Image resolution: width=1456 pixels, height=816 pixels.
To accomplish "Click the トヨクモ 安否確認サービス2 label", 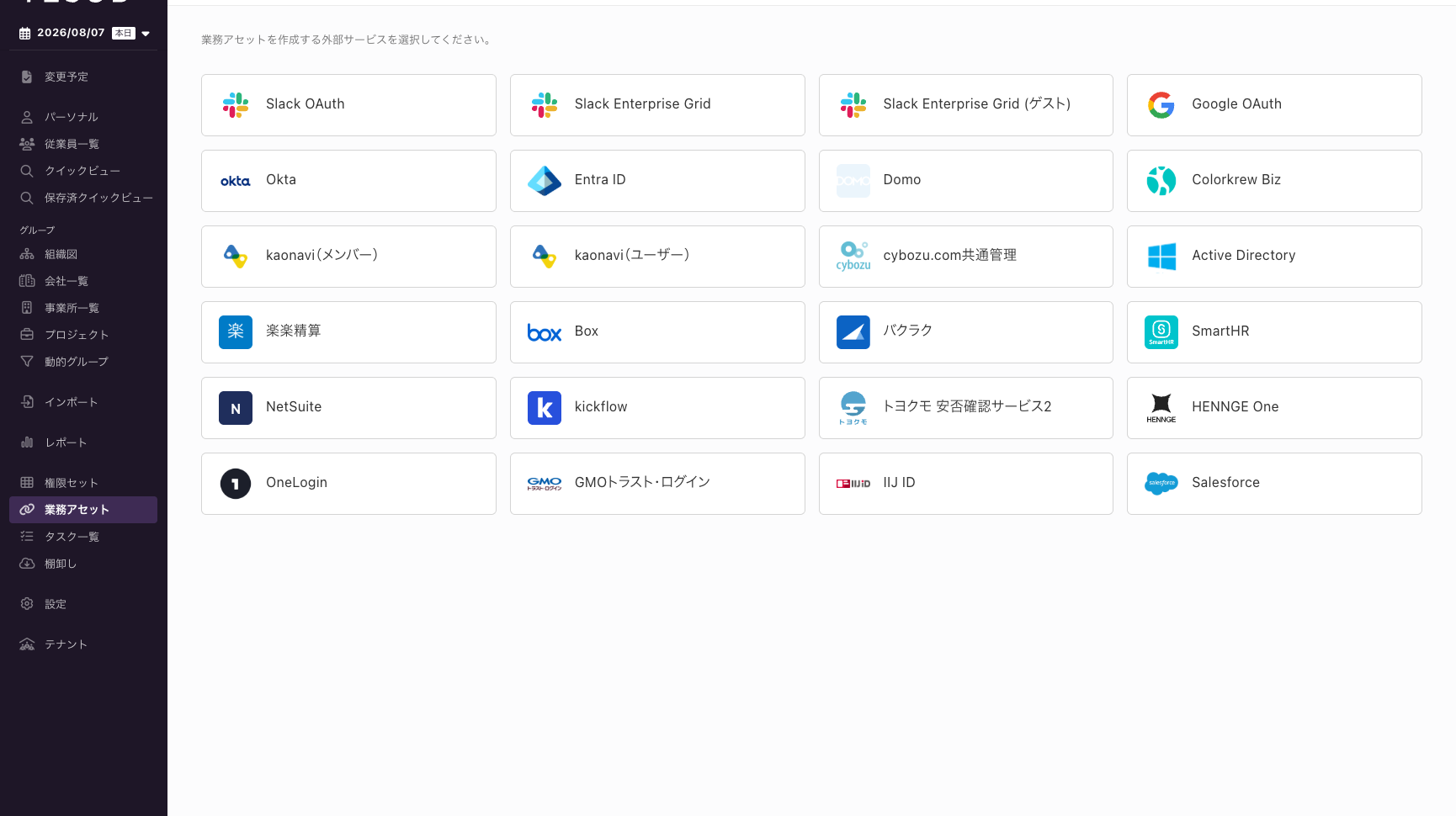I will [x=967, y=407].
